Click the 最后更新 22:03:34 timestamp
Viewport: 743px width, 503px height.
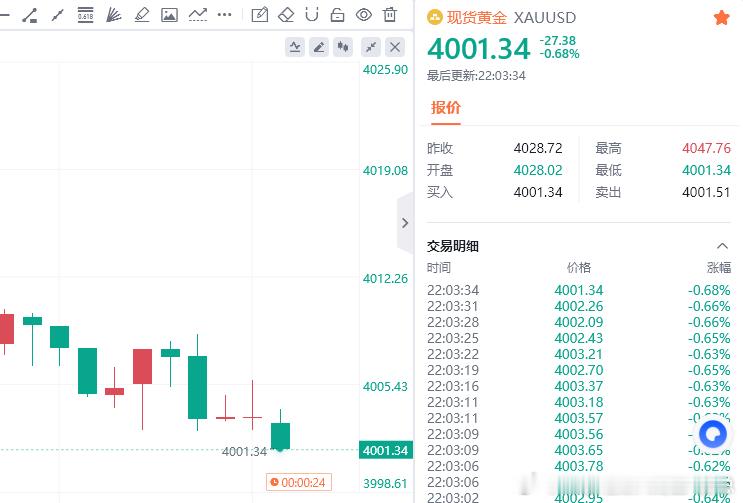pyautogui.click(x=476, y=76)
